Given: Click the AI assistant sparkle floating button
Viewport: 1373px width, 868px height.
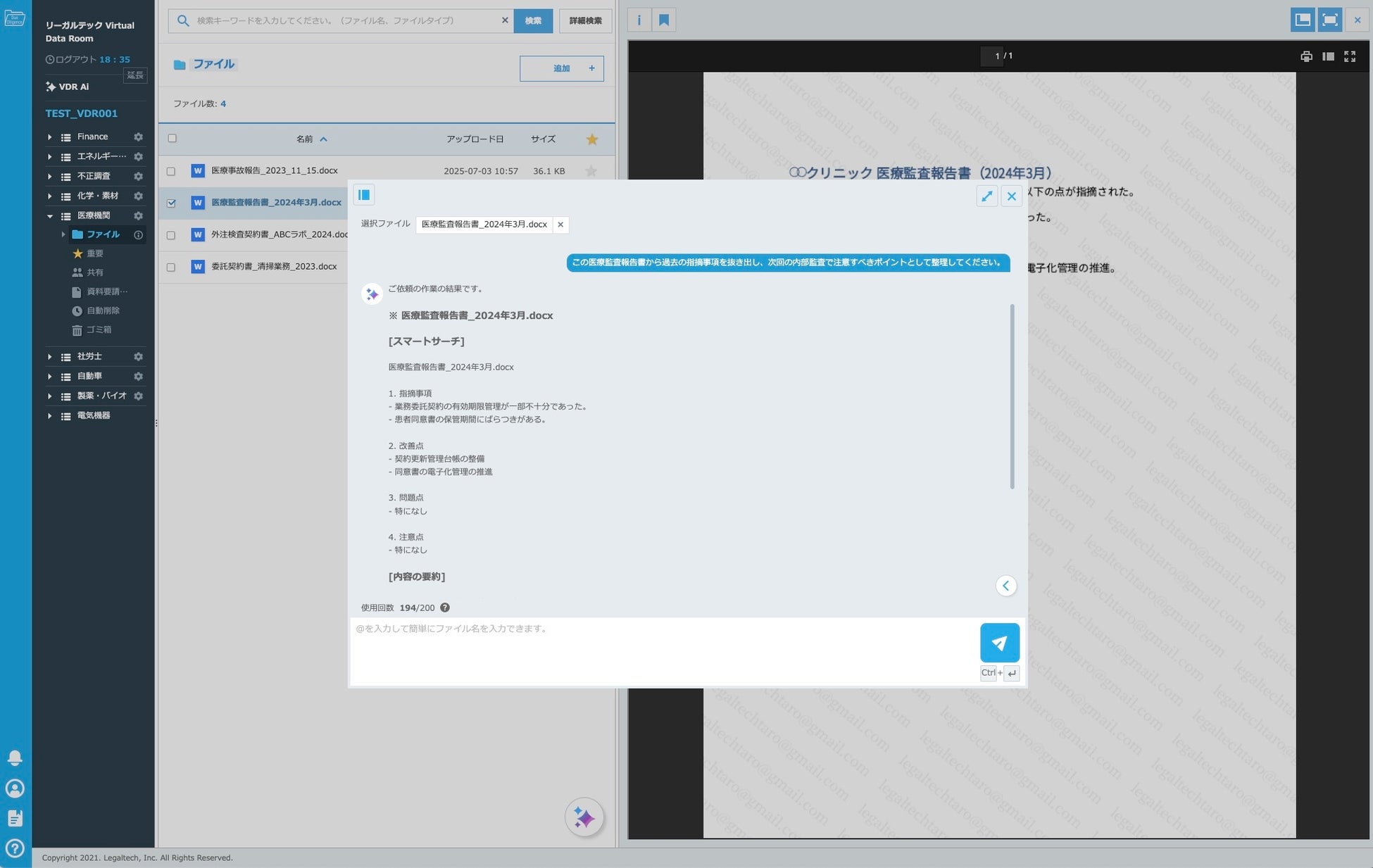Looking at the screenshot, I should tap(584, 817).
